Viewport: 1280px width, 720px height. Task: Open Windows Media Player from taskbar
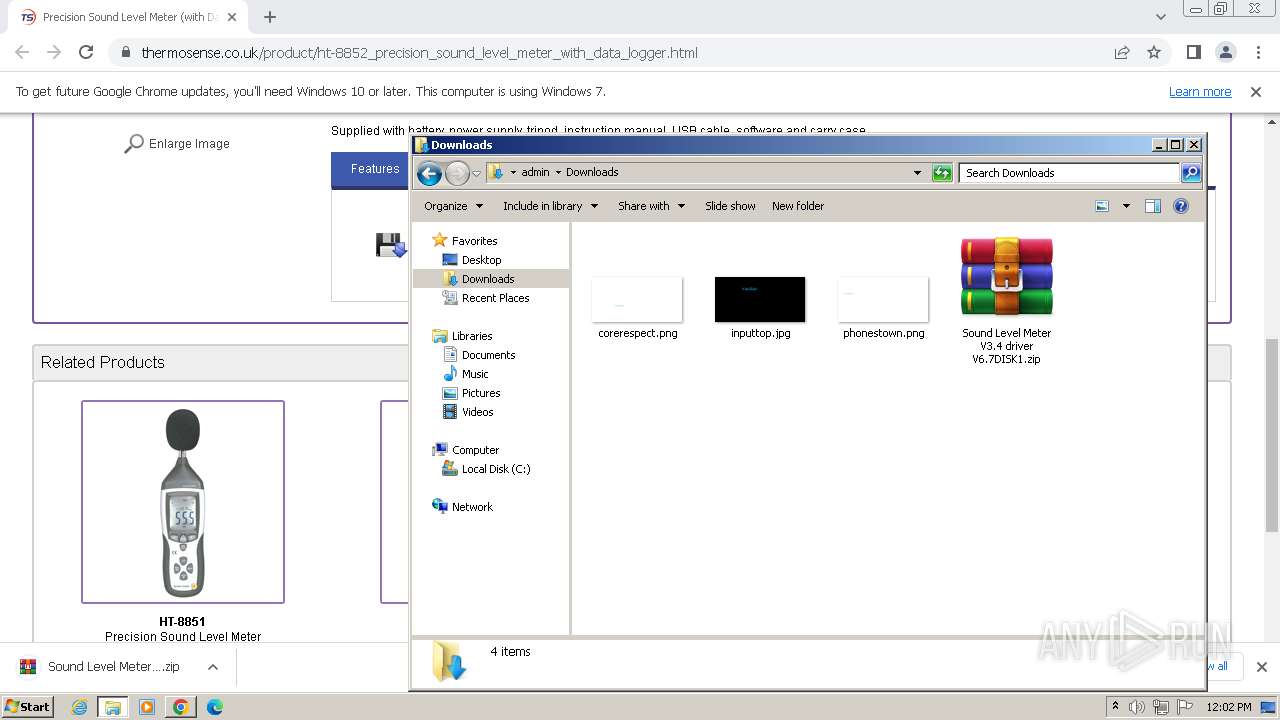[x=147, y=707]
